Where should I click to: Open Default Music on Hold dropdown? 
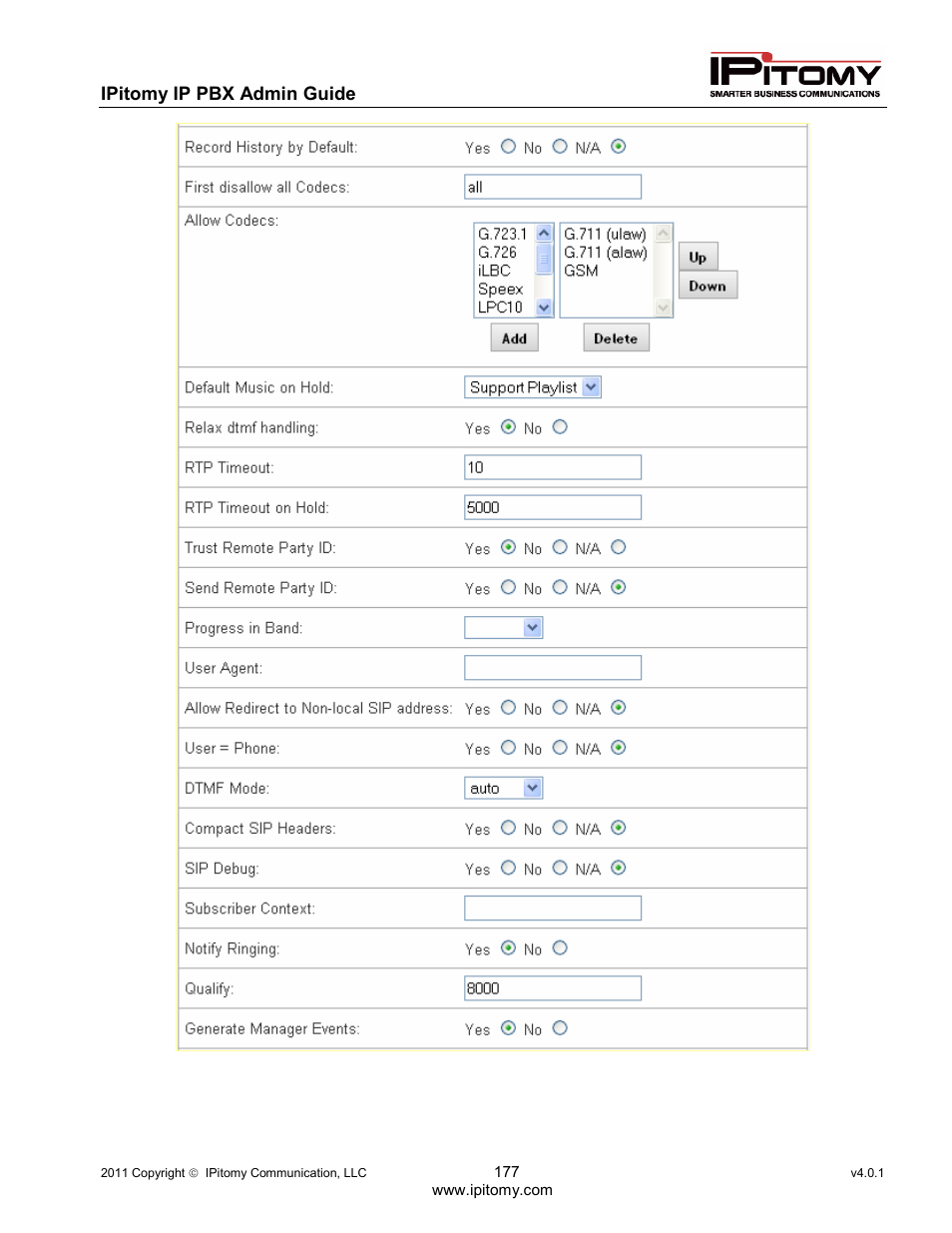click(x=533, y=387)
